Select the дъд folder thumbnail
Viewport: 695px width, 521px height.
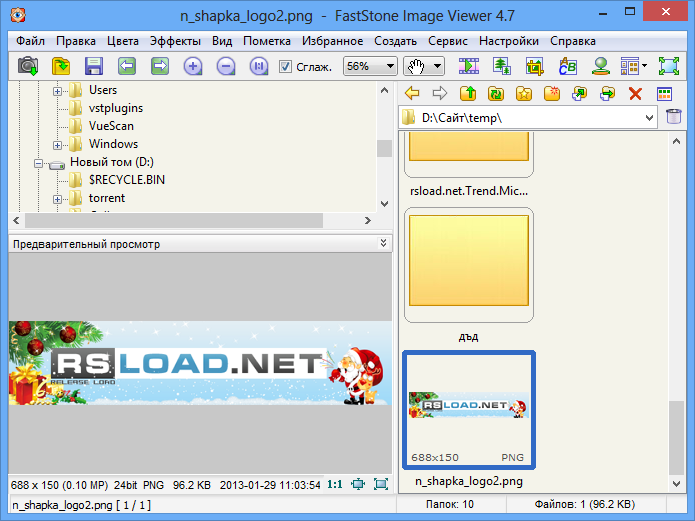pos(469,265)
